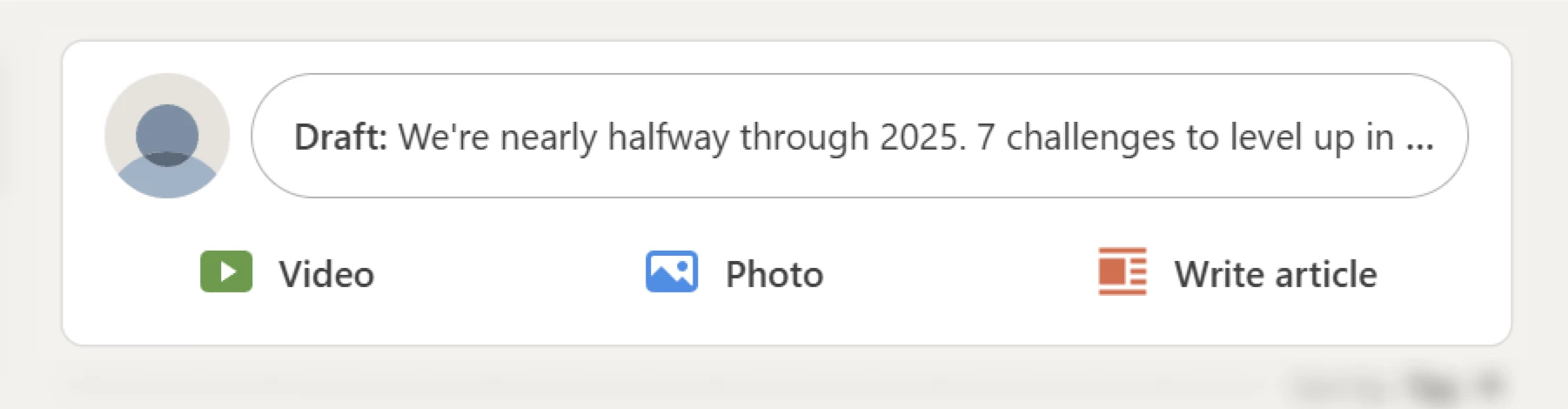
Task: Click the gray silhouette profile photo
Action: [167, 136]
